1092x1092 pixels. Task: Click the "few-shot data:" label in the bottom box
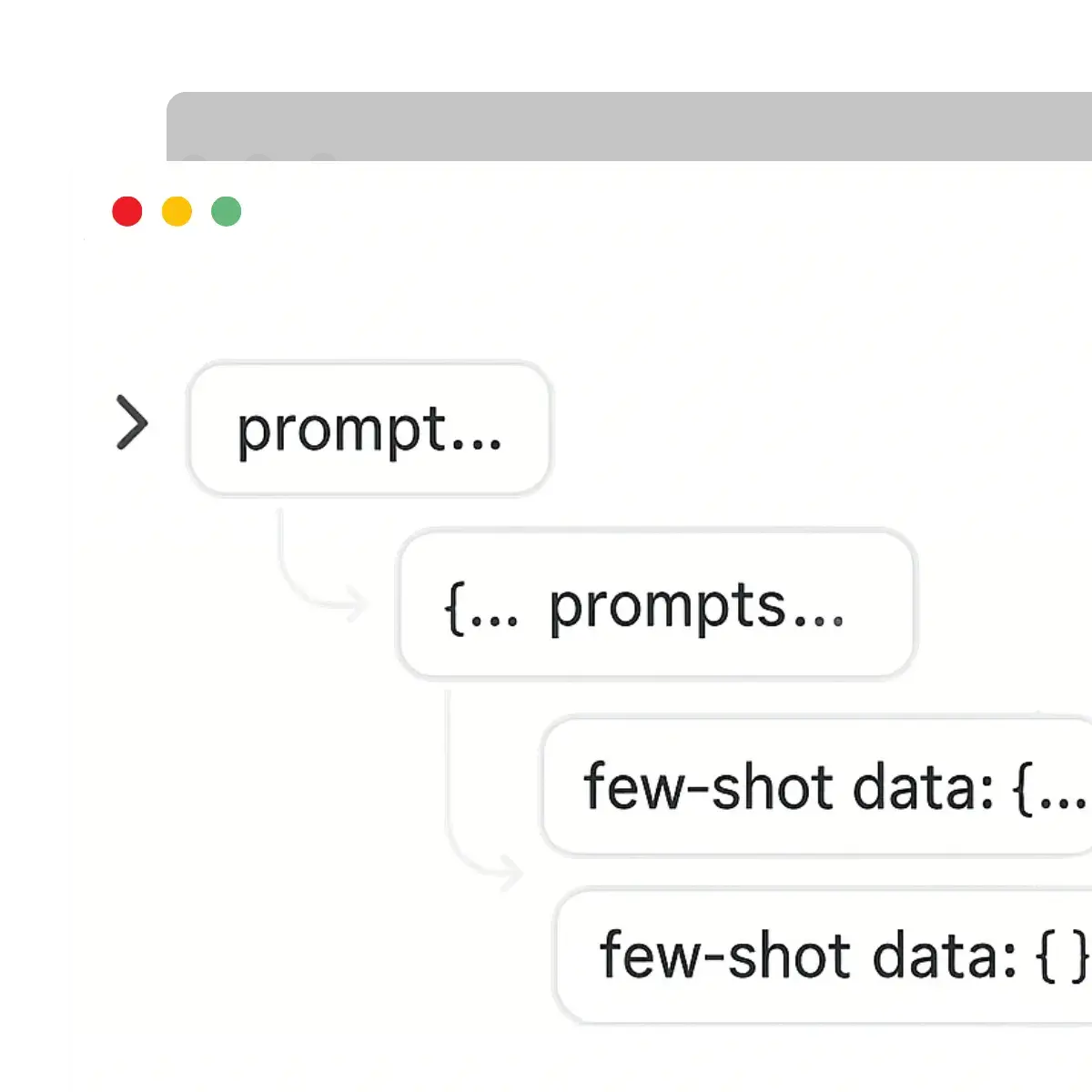tap(807, 955)
